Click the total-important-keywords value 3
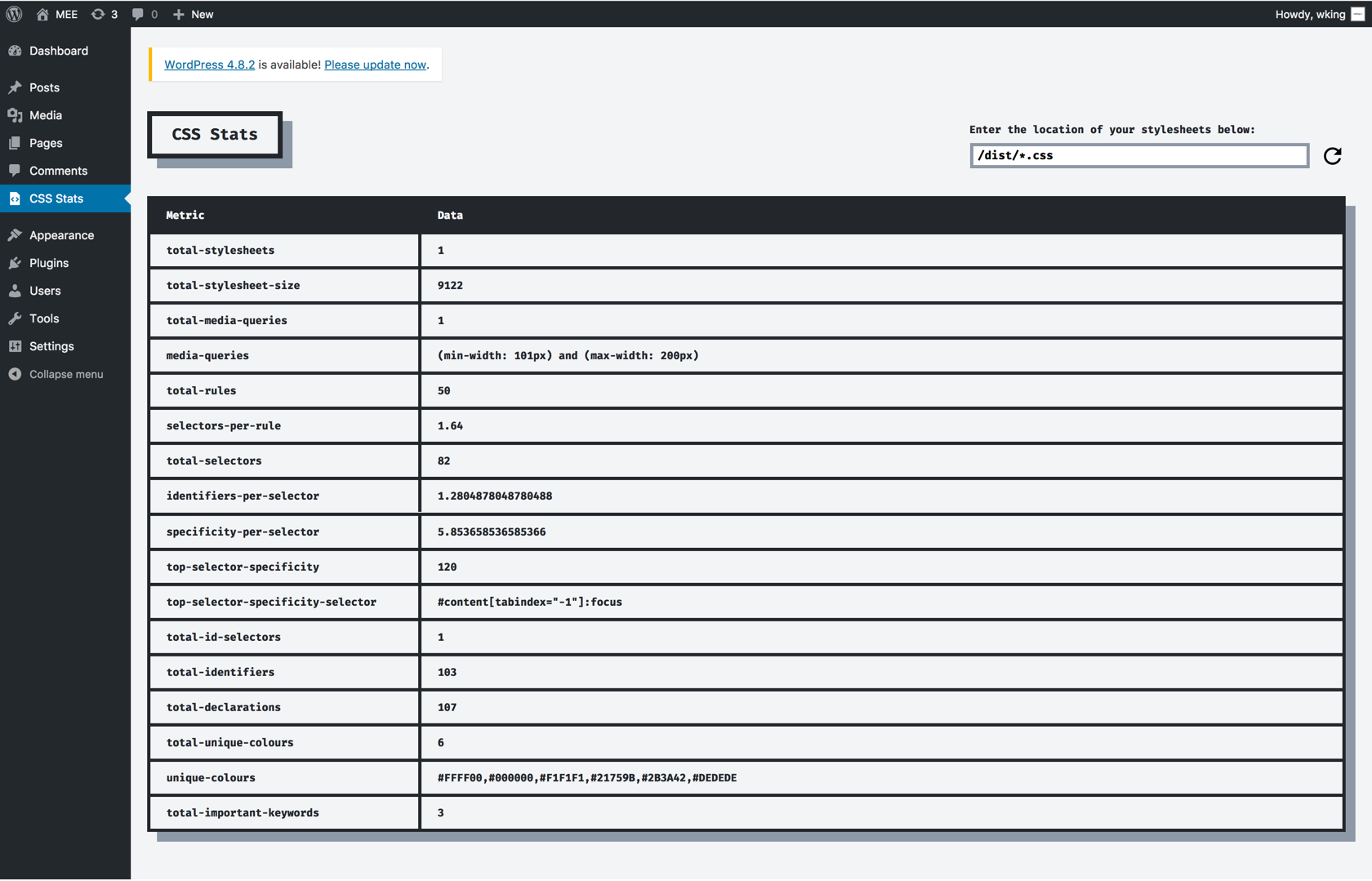 441,812
